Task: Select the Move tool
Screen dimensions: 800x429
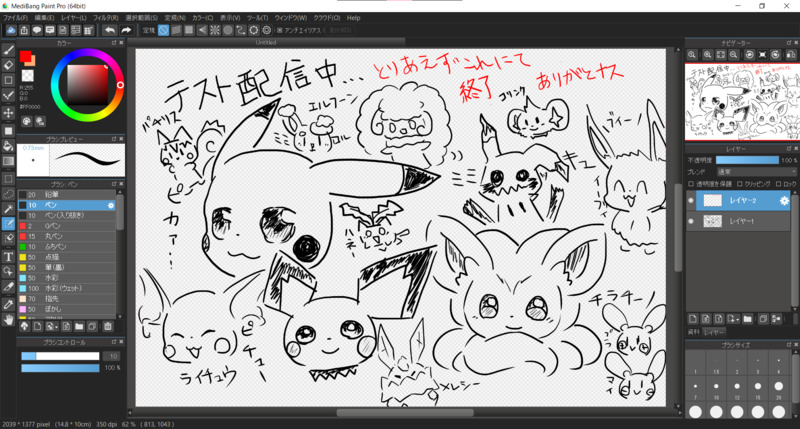Action: click(8, 112)
